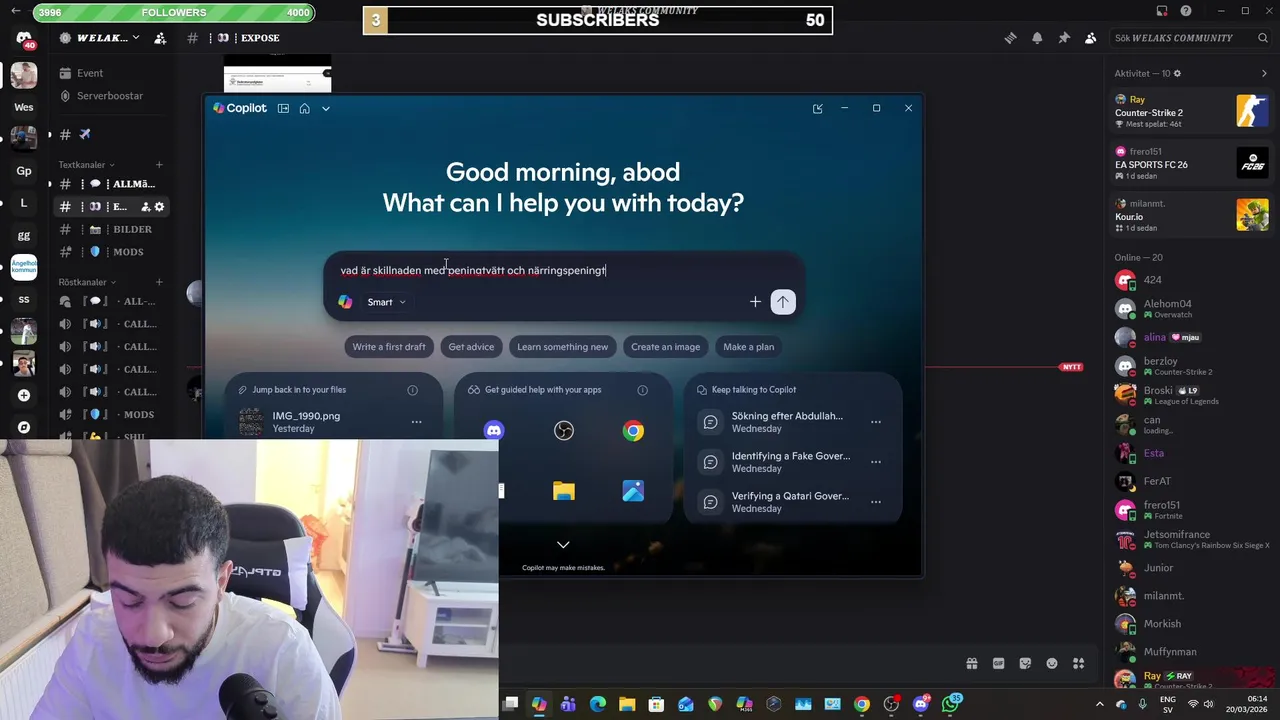Toggle microphone icon in system tray
The width and height of the screenshot is (1280, 720).
1143,704
